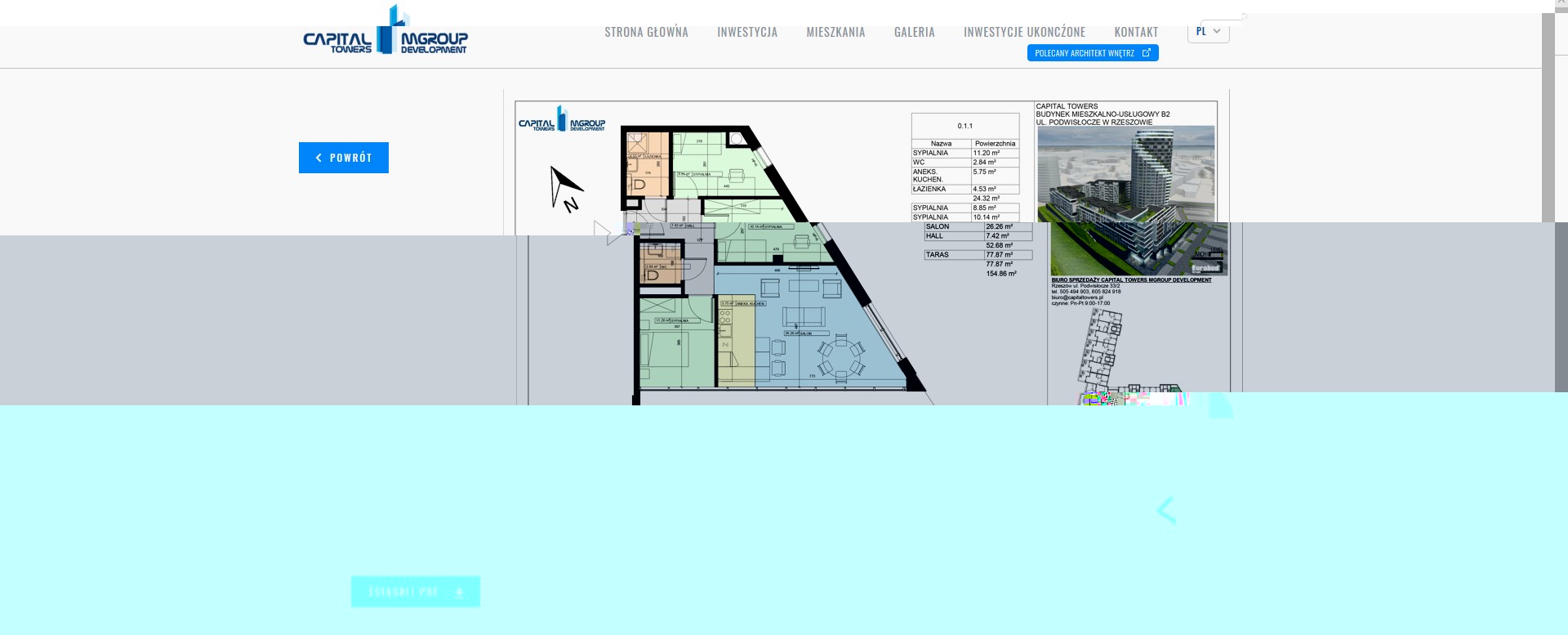Open the Mieszkania menu item
The height and width of the screenshot is (635, 1568).
click(x=835, y=32)
